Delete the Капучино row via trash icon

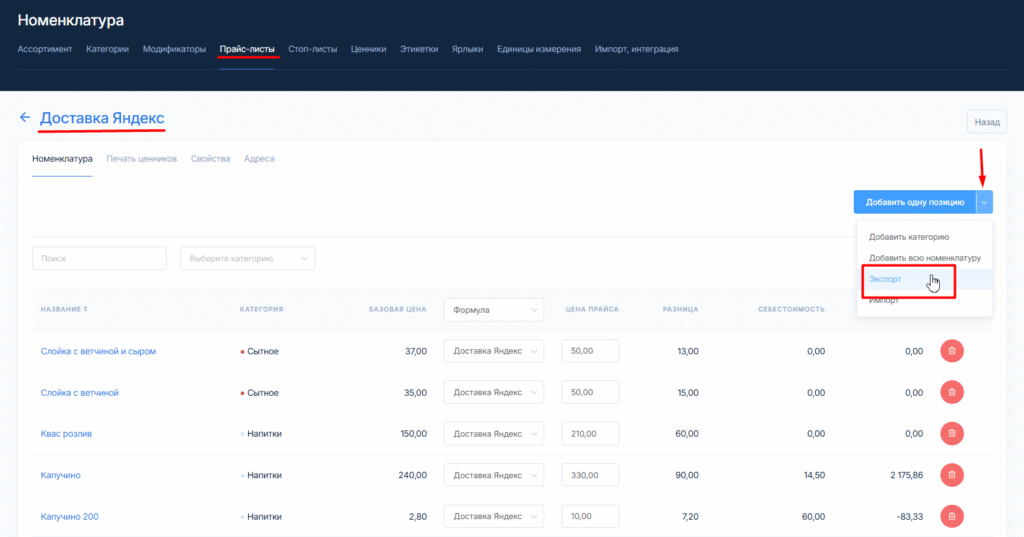[951, 475]
